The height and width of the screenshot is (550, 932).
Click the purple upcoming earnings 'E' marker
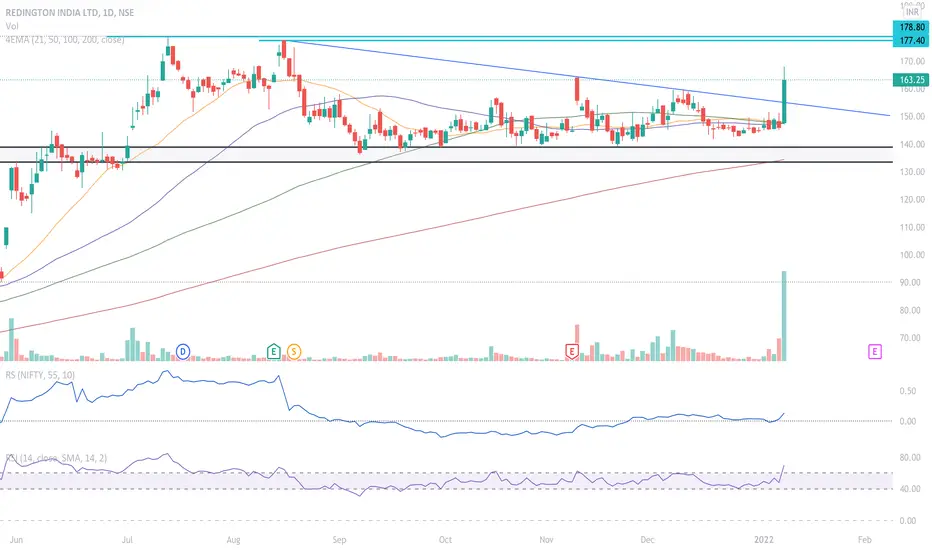pyautogui.click(x=874, y=351)
